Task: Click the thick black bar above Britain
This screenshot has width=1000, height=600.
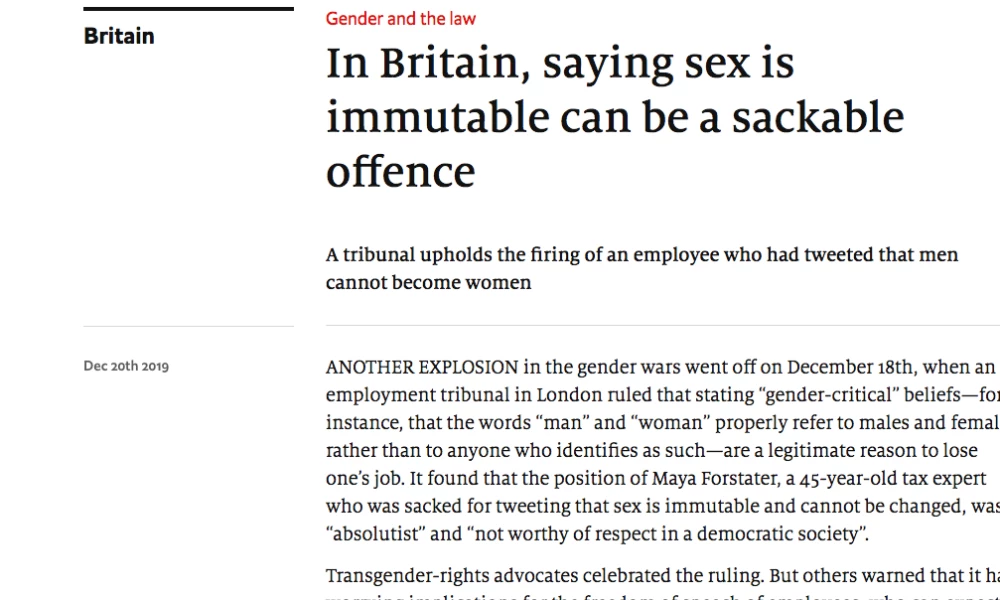Action: click(x=189, y=9)
